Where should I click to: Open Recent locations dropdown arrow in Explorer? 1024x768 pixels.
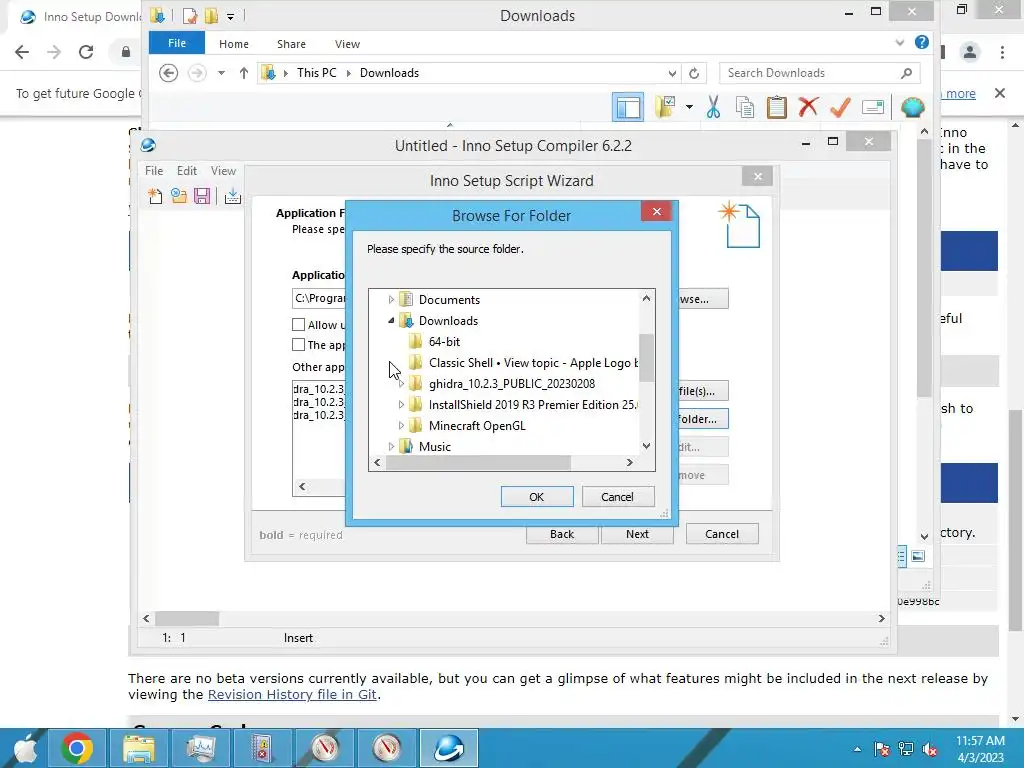(221, 72)
